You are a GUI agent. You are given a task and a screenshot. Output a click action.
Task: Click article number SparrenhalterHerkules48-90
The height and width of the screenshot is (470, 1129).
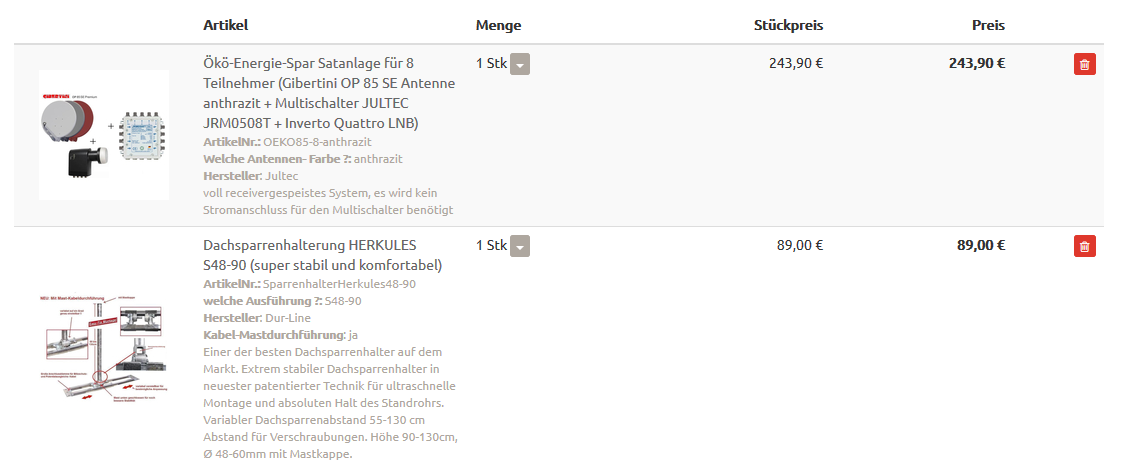point(332,284)
